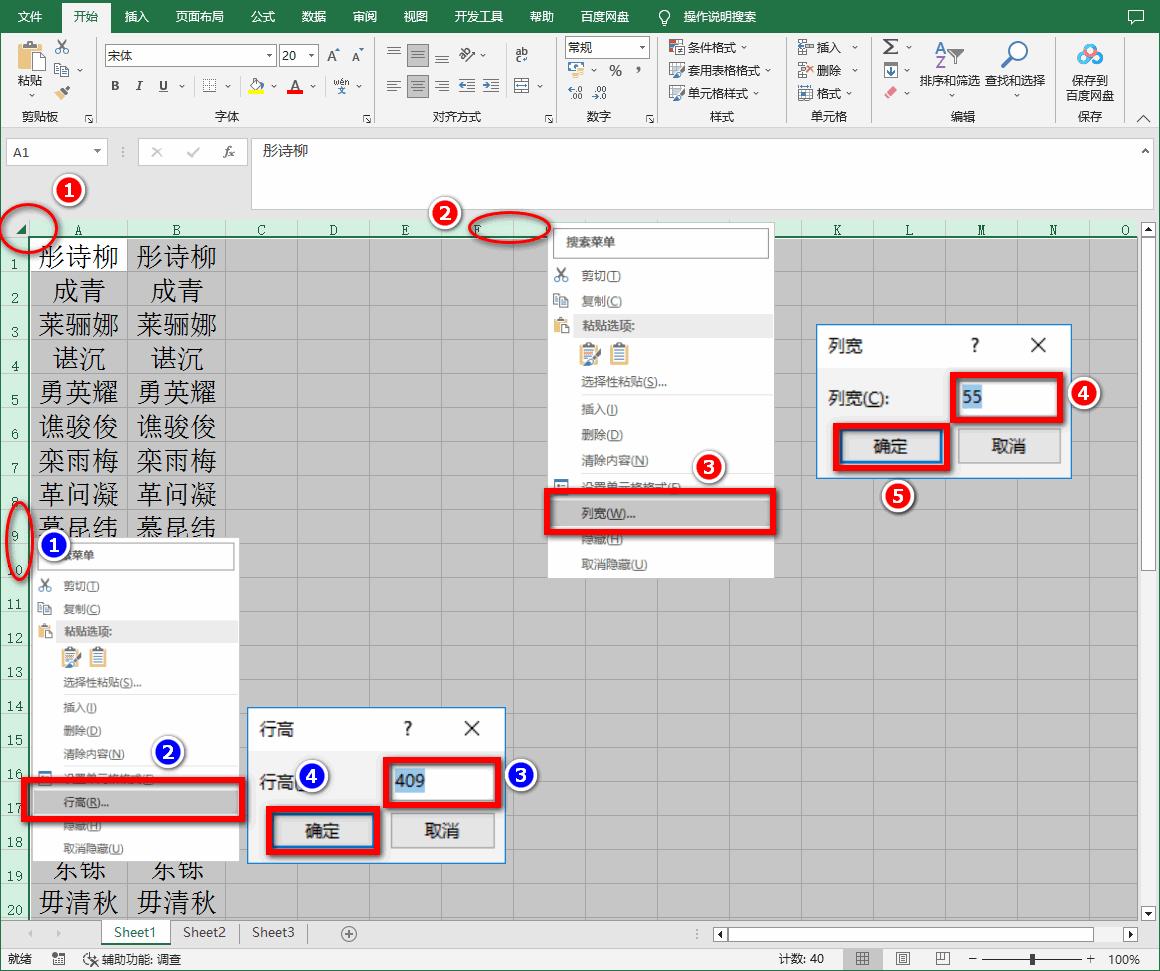This screenshot has width=1160, height=971.
Task: Toggle Bold formatting
Action: [115, 87]
